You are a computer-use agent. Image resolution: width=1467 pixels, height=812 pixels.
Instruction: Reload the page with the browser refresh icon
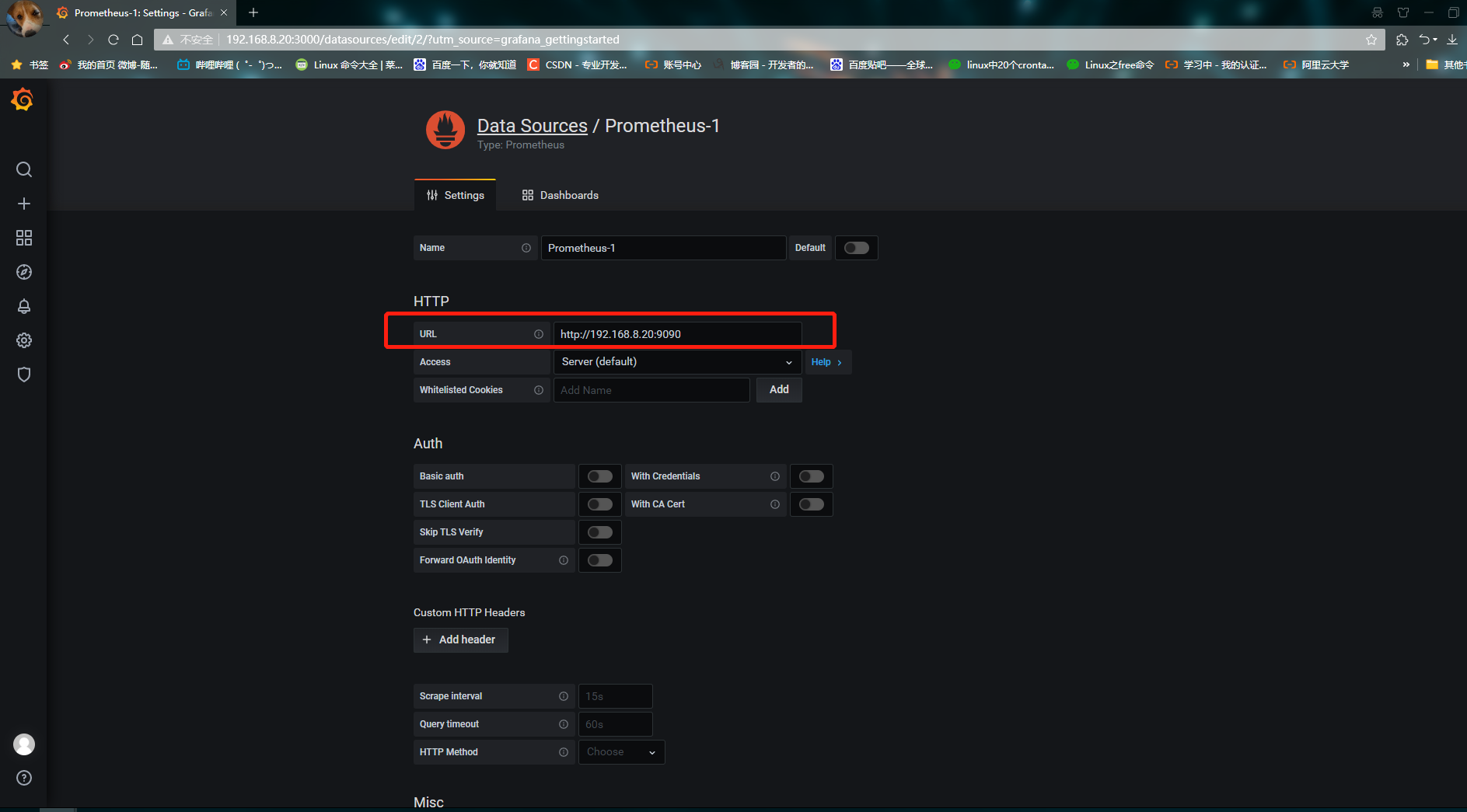114,40
